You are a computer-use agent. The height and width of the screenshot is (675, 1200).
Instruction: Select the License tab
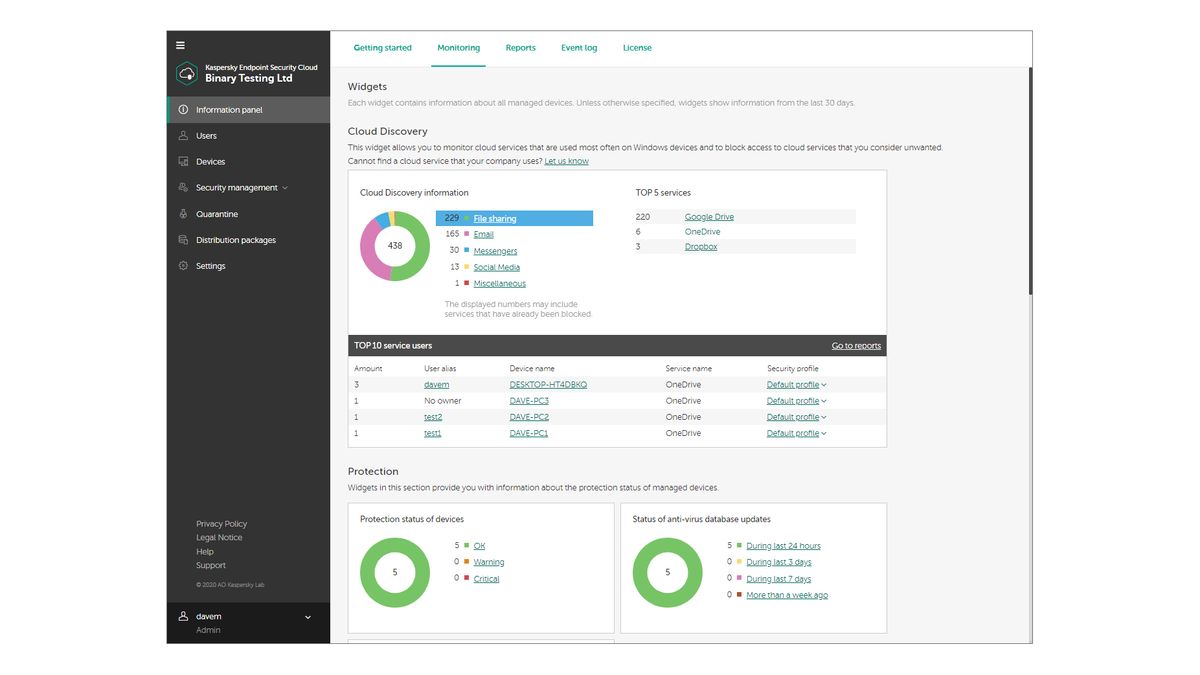click(637, 47)
